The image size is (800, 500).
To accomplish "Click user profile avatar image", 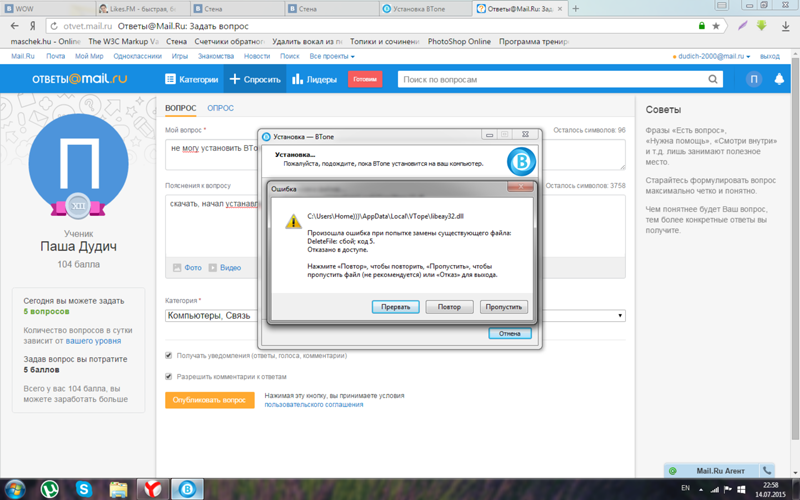I will [79, 166].
